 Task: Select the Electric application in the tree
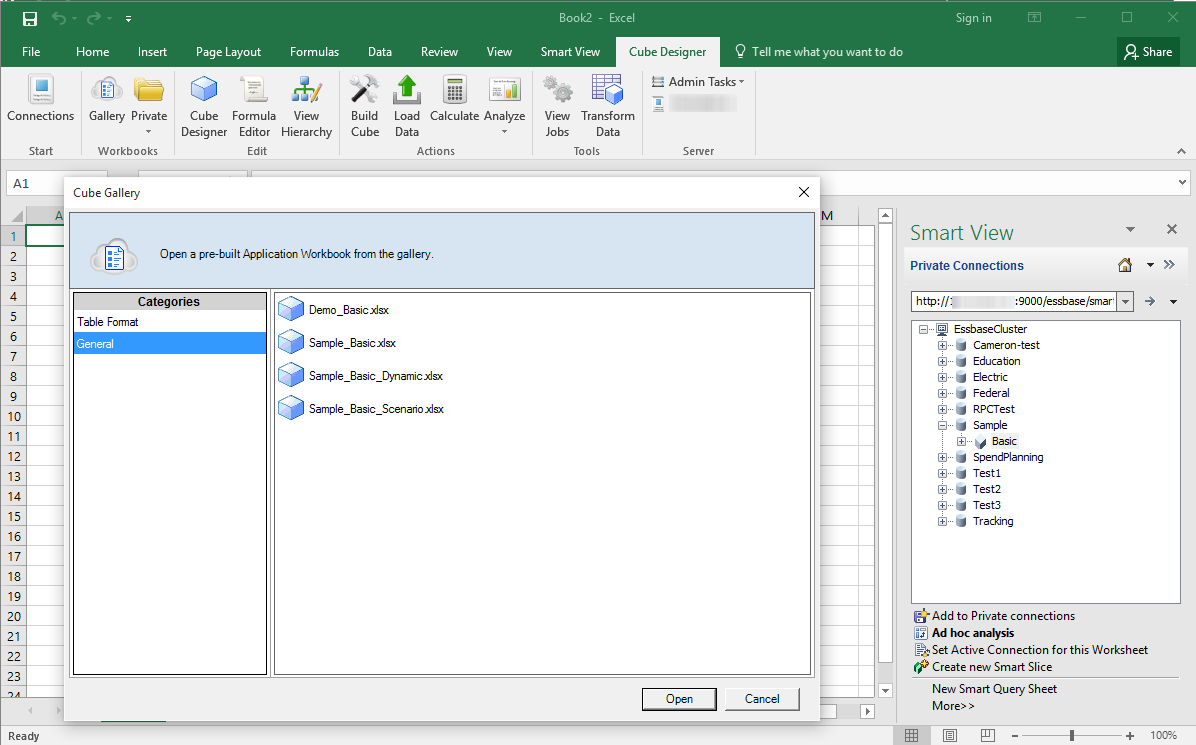pos(990,377)
